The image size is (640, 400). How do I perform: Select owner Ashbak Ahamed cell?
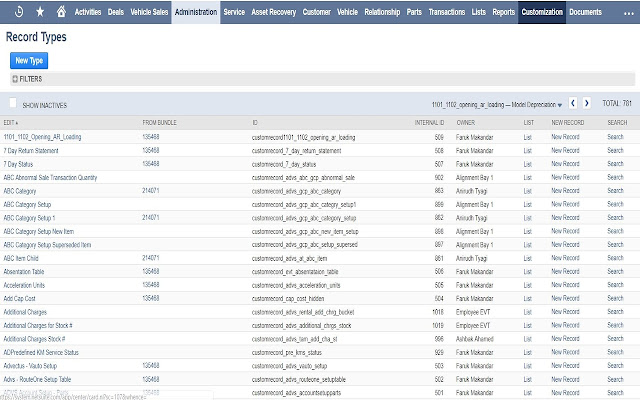coord(475,339)
